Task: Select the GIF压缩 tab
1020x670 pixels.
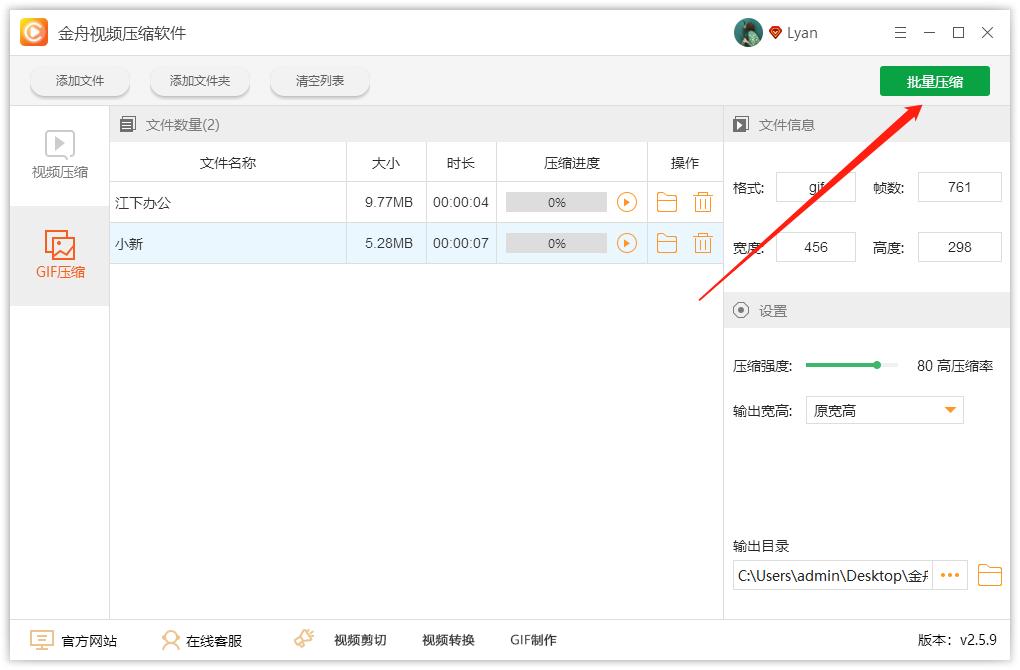Action: point(60,255)
